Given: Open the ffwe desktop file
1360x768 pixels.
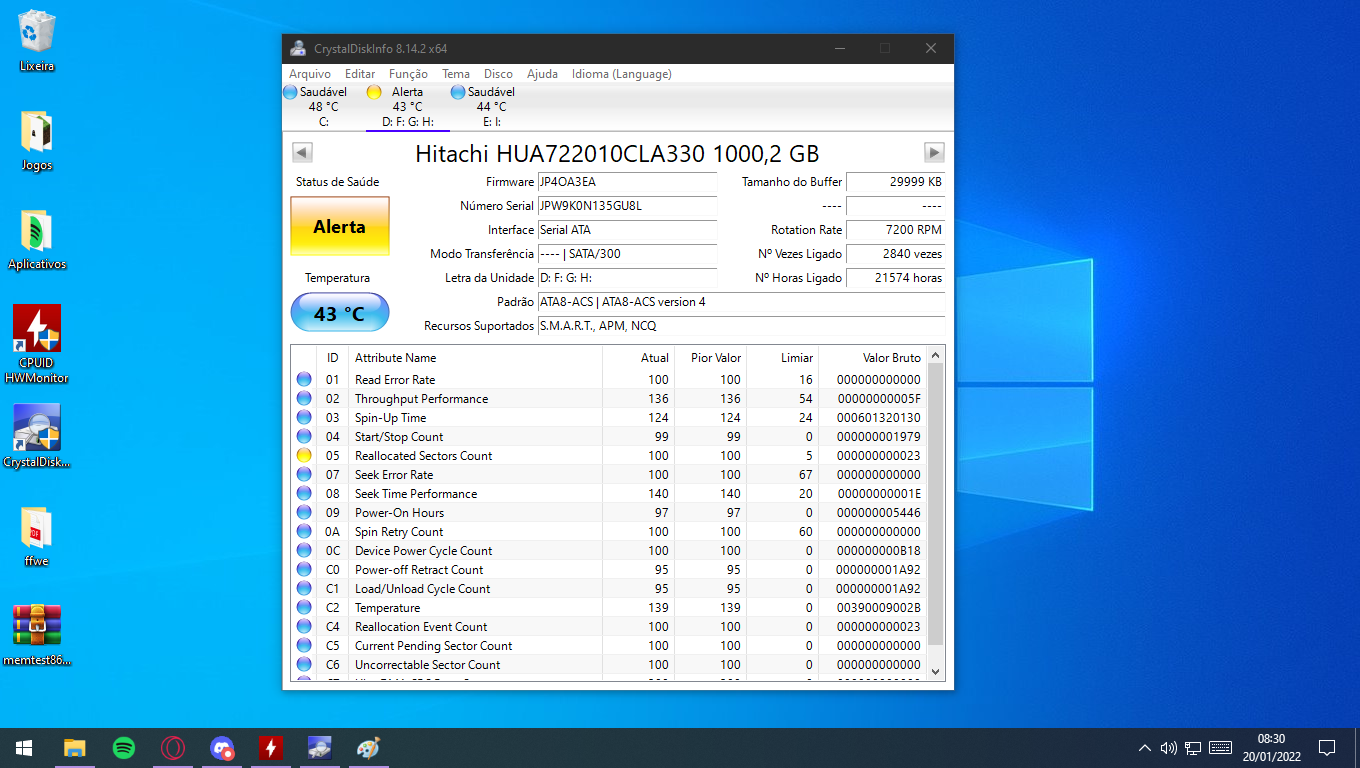Looking at the screenshot, I should click(37, 537).
